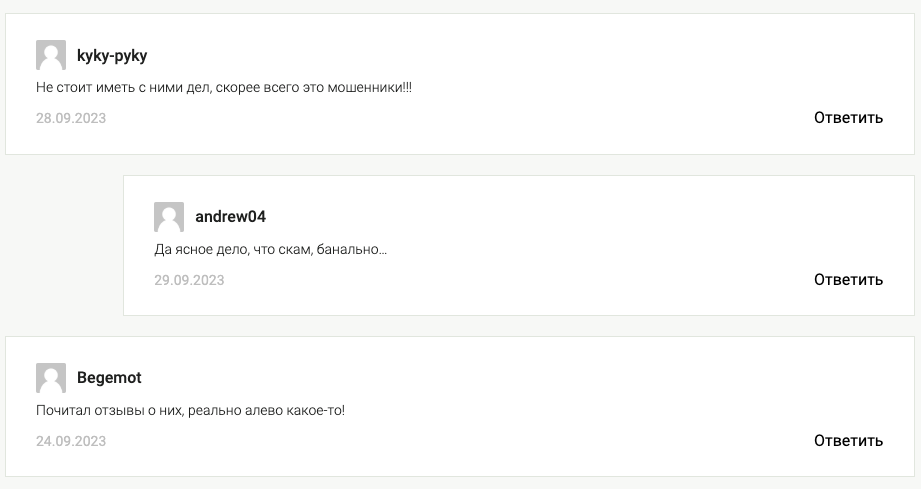The height and width of the screenshot is (489, 921).
Task: Open andrew04's profile avatar
Action: click(x=169, y=217)
